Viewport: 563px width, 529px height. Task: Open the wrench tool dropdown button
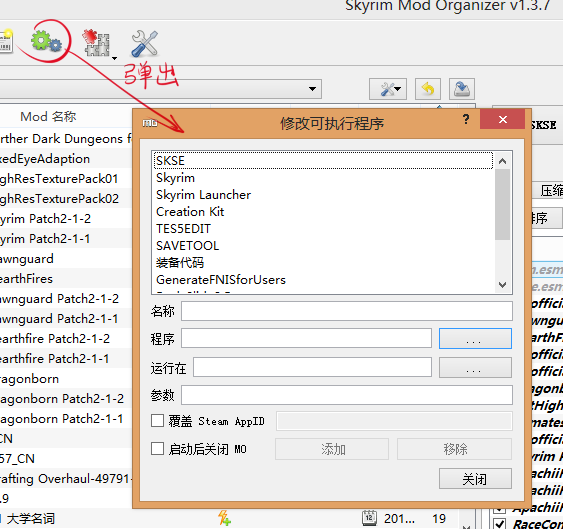point(388,89)
